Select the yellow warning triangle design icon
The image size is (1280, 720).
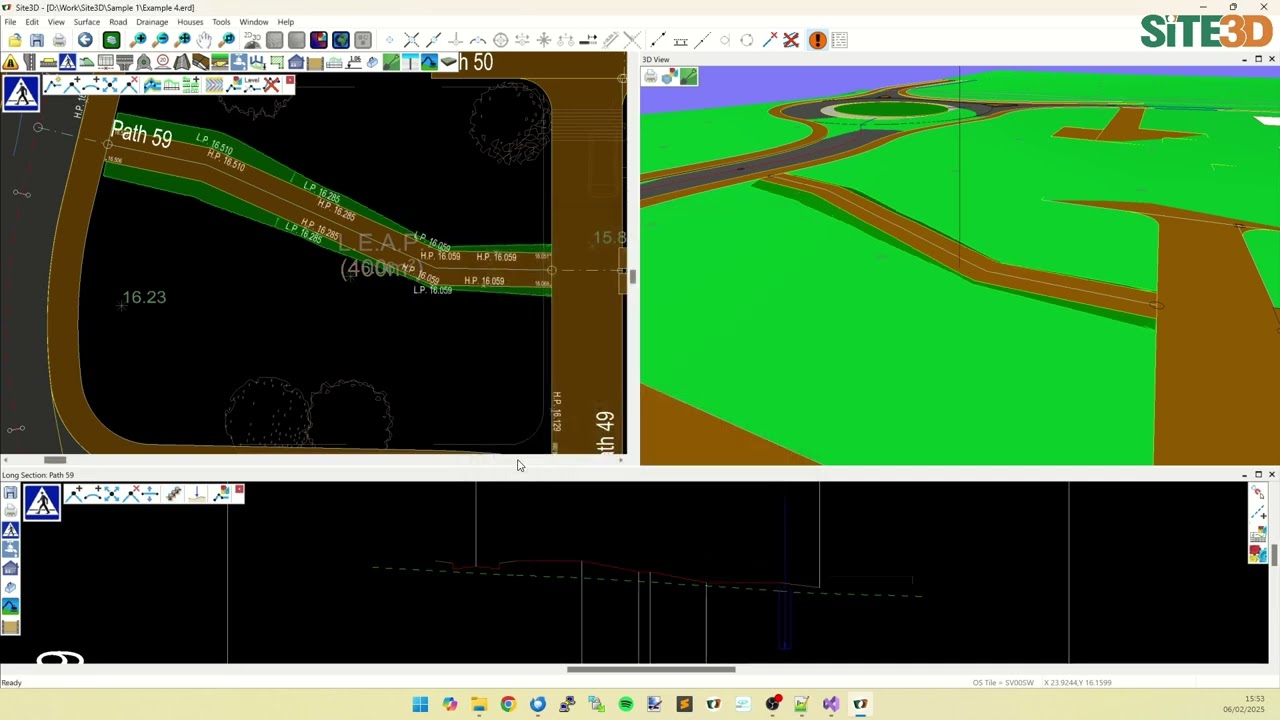pyautogui.click(x=10, y=62)
